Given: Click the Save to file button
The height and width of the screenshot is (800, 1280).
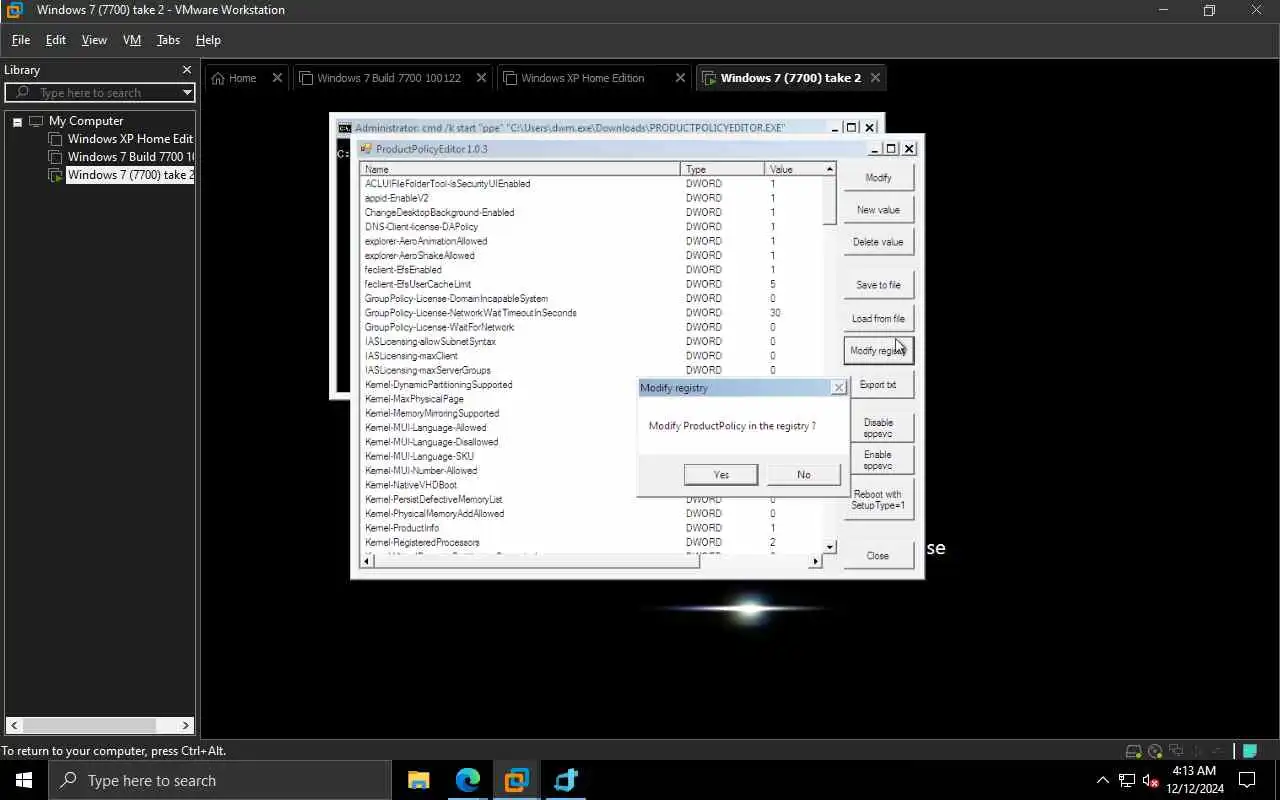Looking at the screenshot, I should 878,285.
